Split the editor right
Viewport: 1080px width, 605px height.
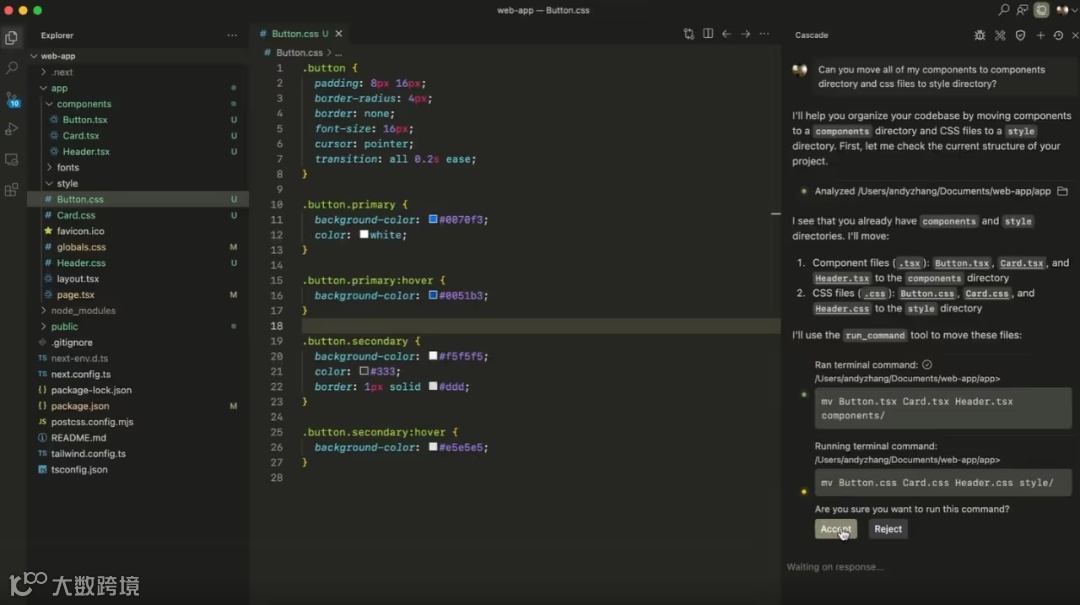tap(707, 34)
